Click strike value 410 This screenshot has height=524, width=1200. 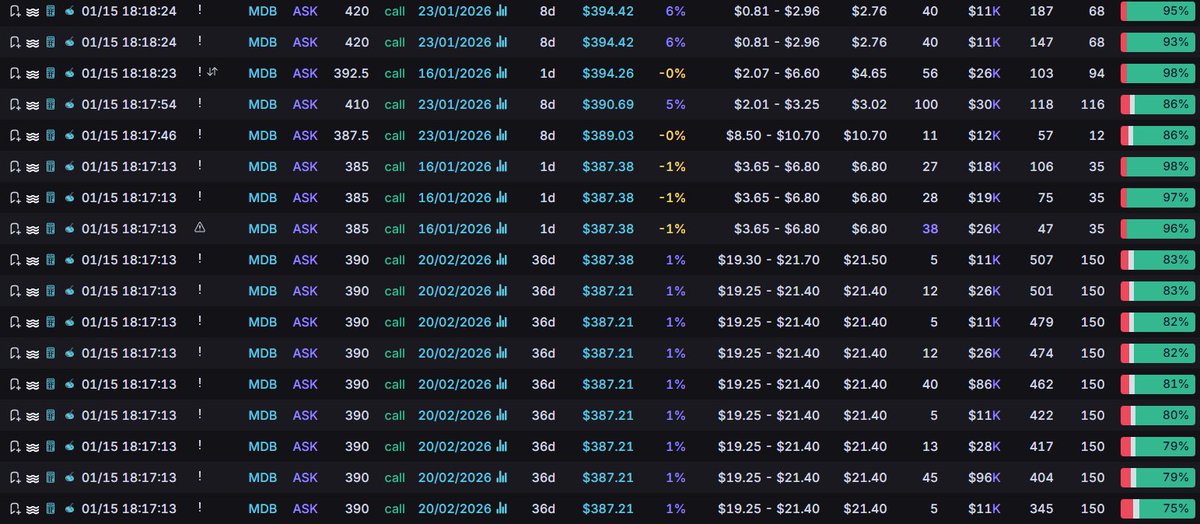point(357,105)
